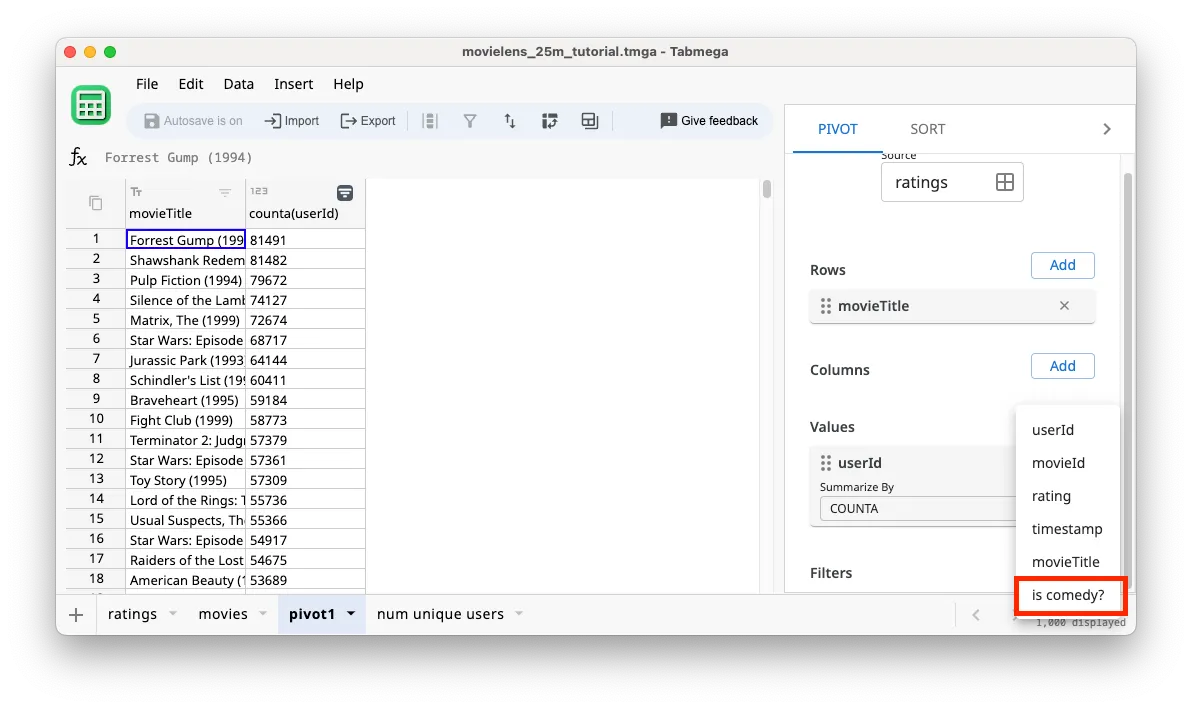Click the column summary toolbar icon
The height and width of the screenshot is (709, 1192).
tap(429, 120)
